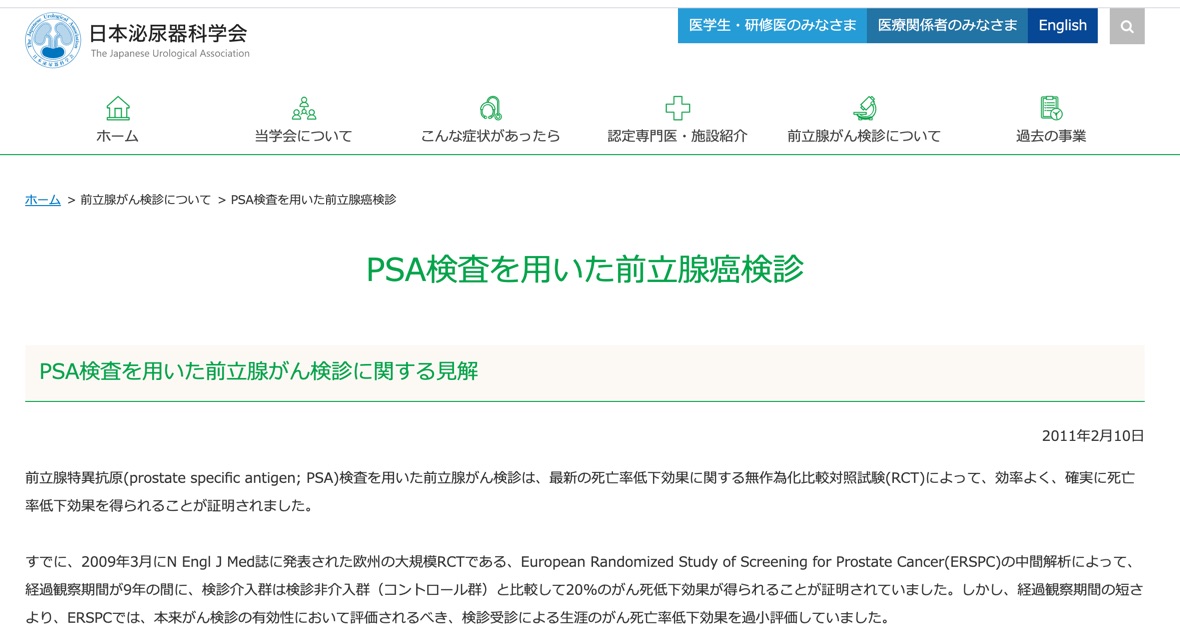Open search using the magnifier icon
Viewport: 1180px width, 642px height.
tap(1126, 26)
